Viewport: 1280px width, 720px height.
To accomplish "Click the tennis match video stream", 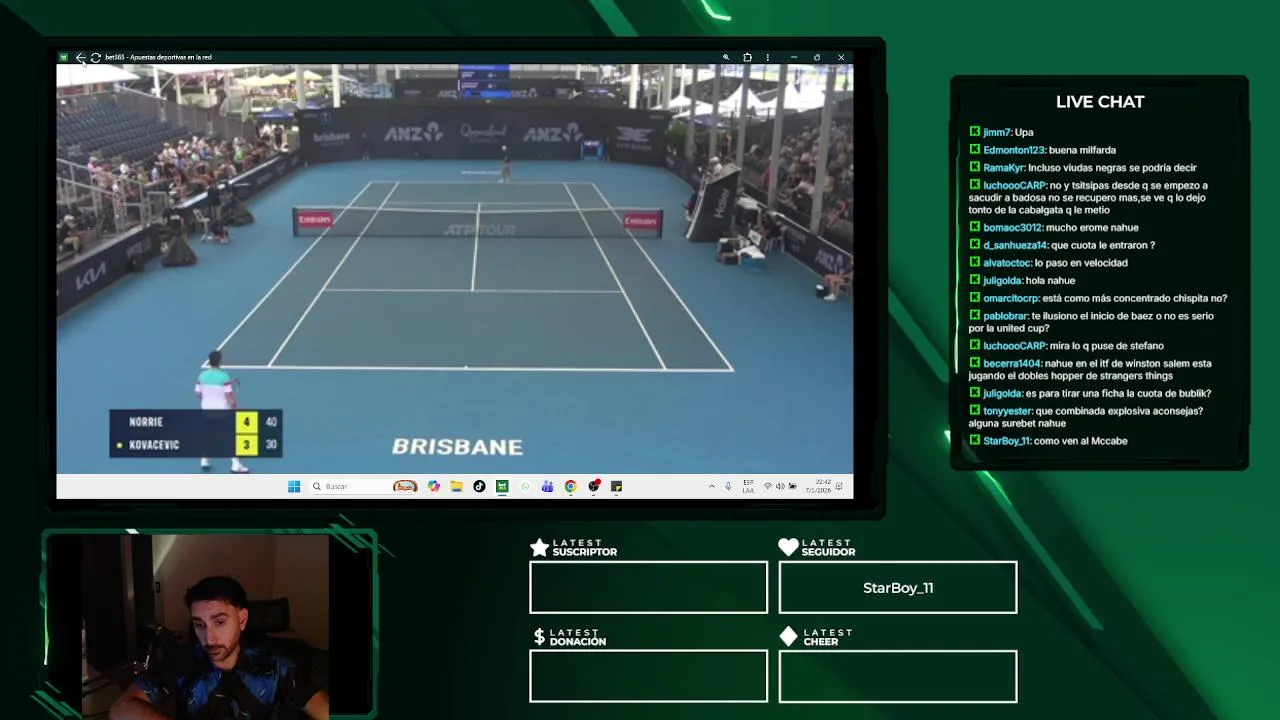I will tap(455, 268).
